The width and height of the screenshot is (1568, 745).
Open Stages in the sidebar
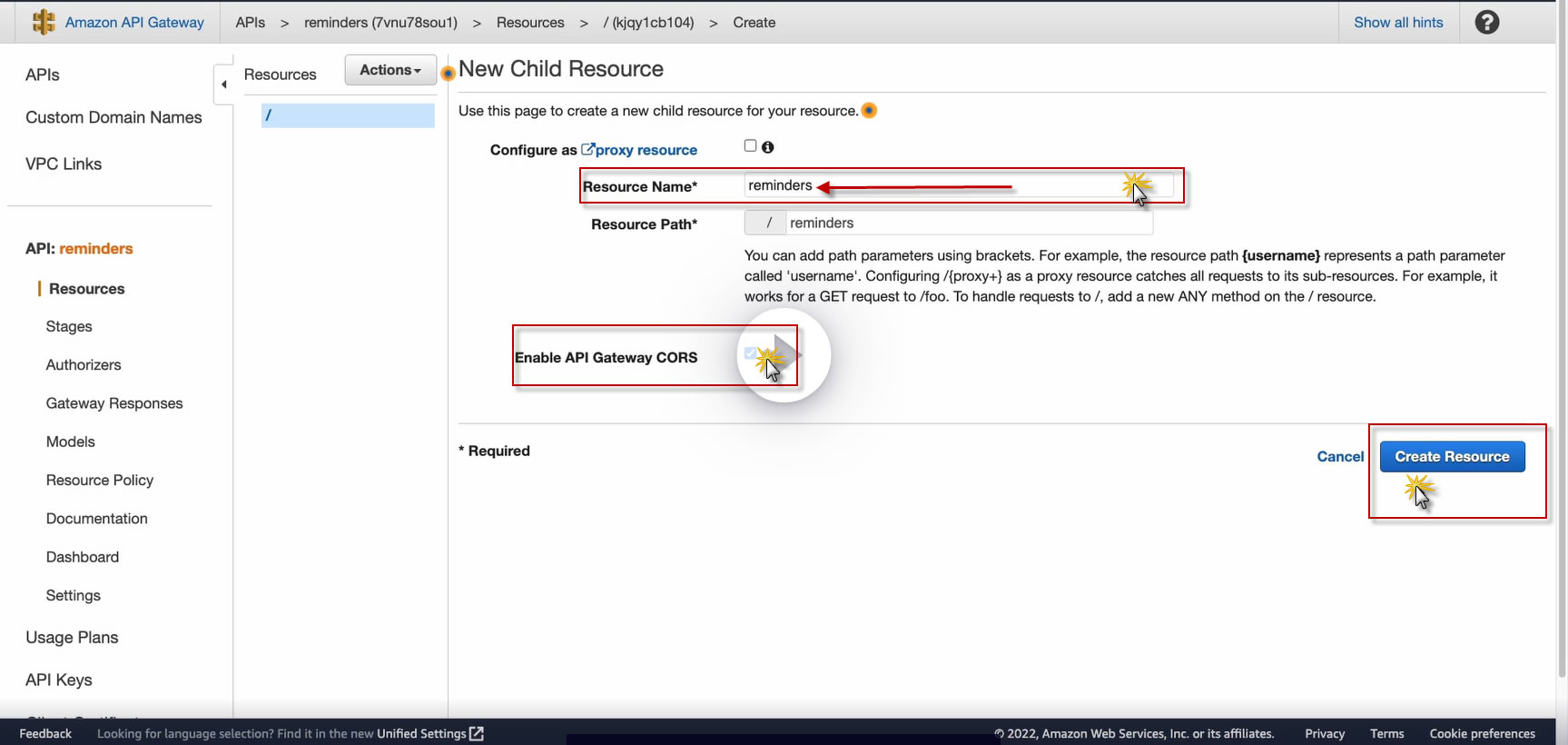point(69,326)
